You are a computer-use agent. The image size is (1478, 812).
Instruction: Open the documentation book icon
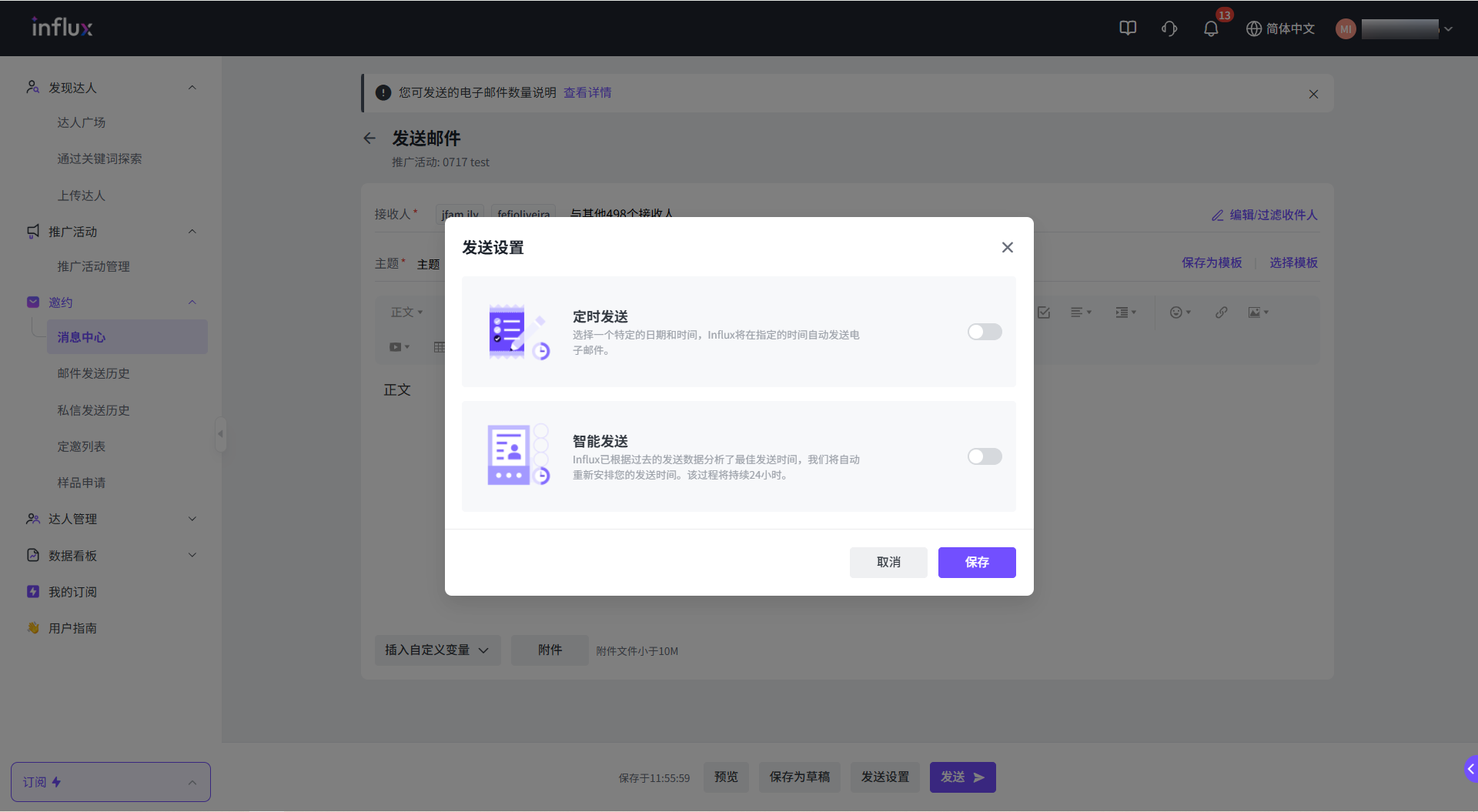tap(1128, 28)
